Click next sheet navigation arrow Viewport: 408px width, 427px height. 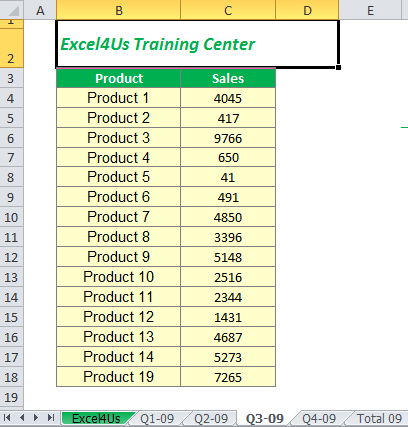36,418
